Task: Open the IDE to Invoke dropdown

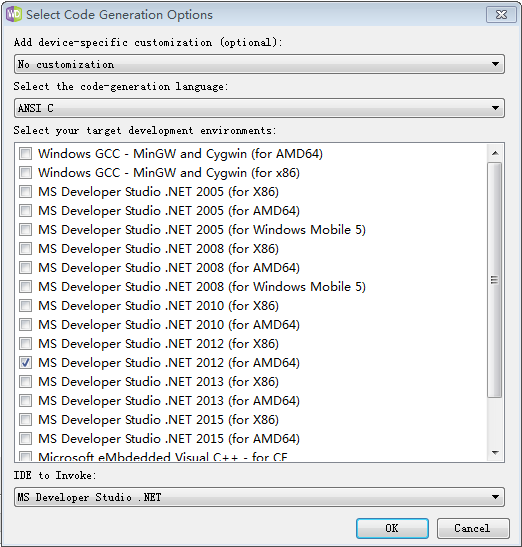Action: point(259,497)
